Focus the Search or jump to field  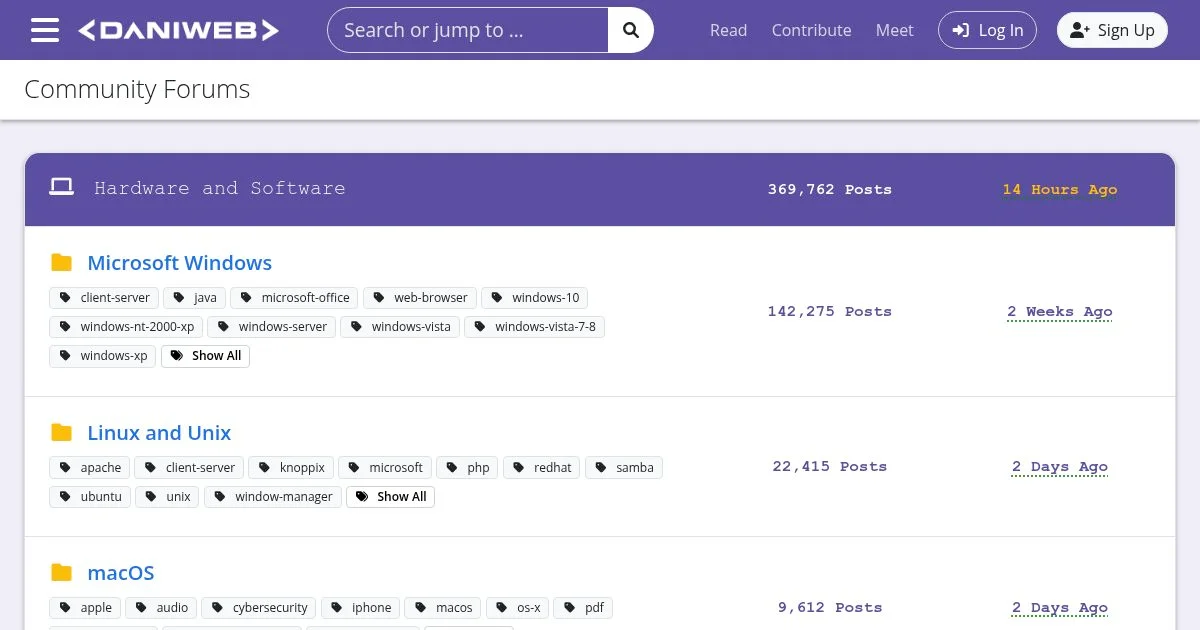tap(468, 30)
